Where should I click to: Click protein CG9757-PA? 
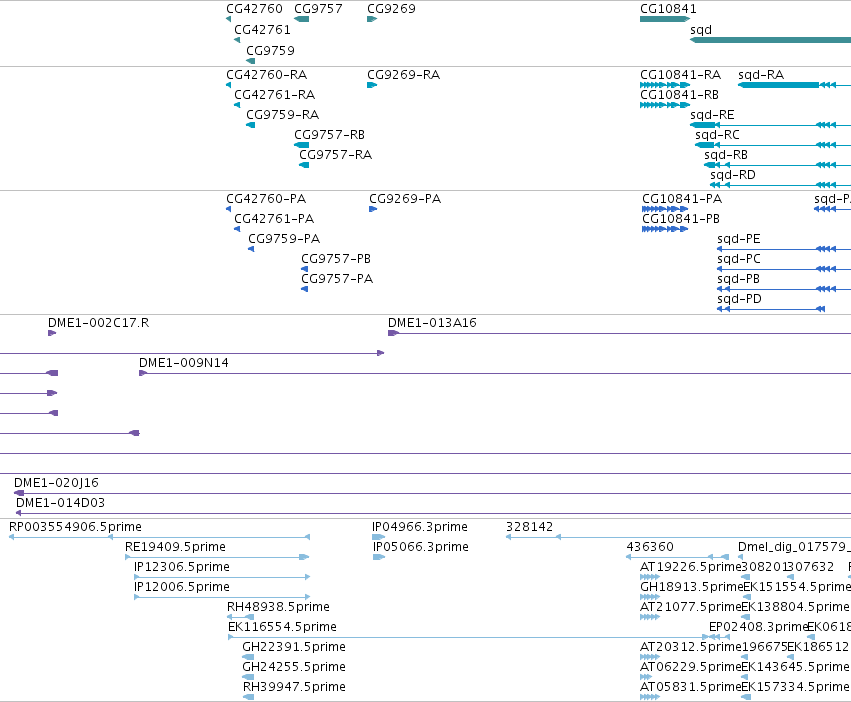click(x=337, y=279)
